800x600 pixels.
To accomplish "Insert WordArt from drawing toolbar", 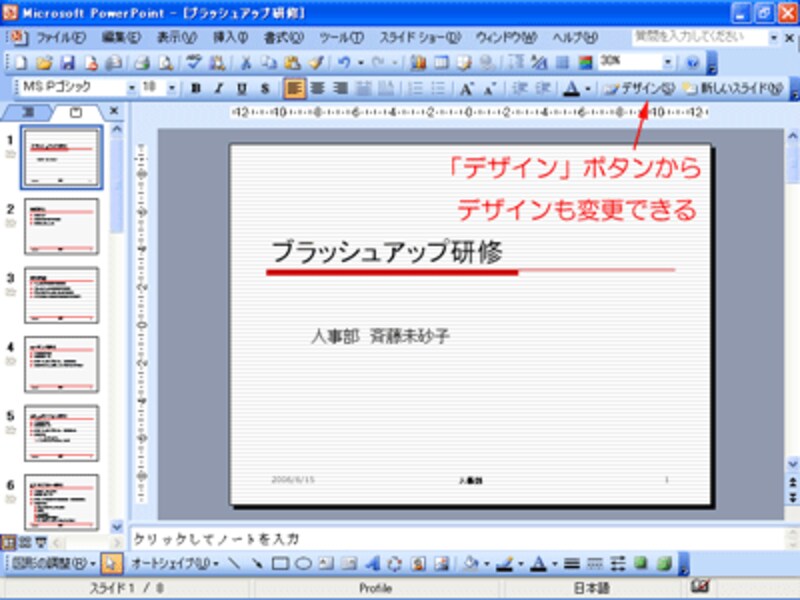I will click(x=372, y=563).
